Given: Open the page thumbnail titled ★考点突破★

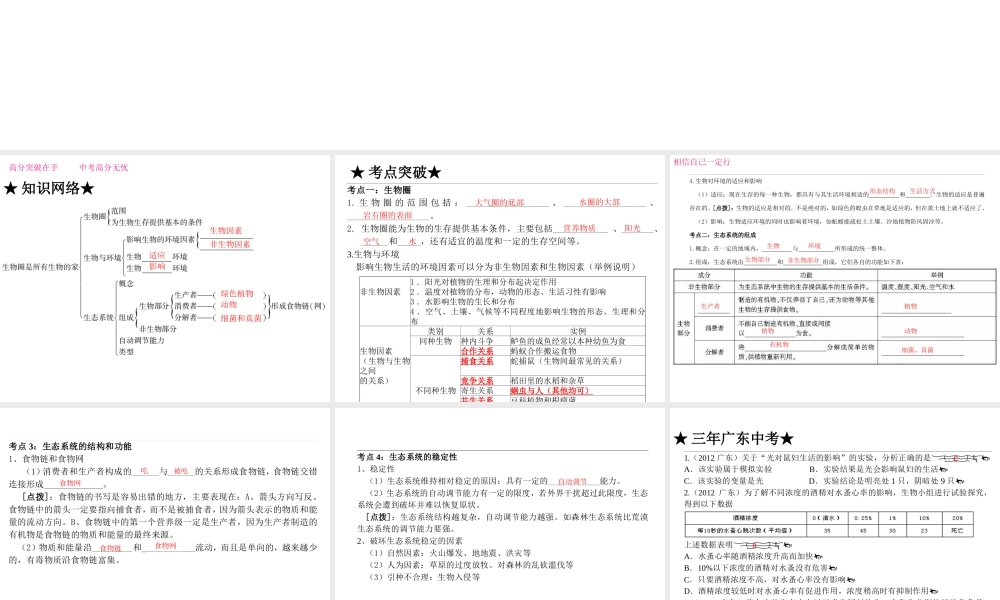Looking at the screenshot, I should tap(499, 278).
